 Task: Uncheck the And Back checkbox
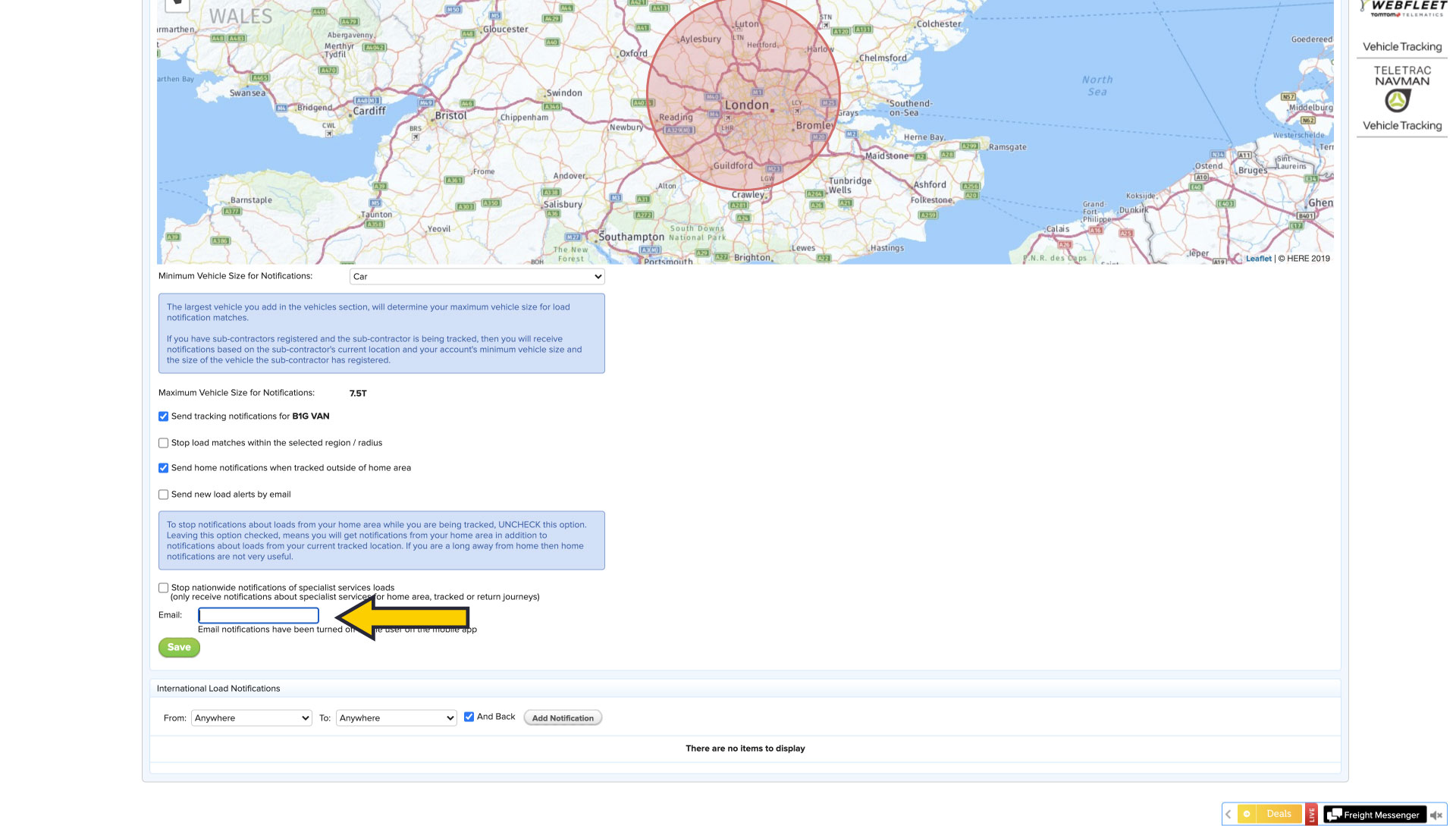[469, 717]
